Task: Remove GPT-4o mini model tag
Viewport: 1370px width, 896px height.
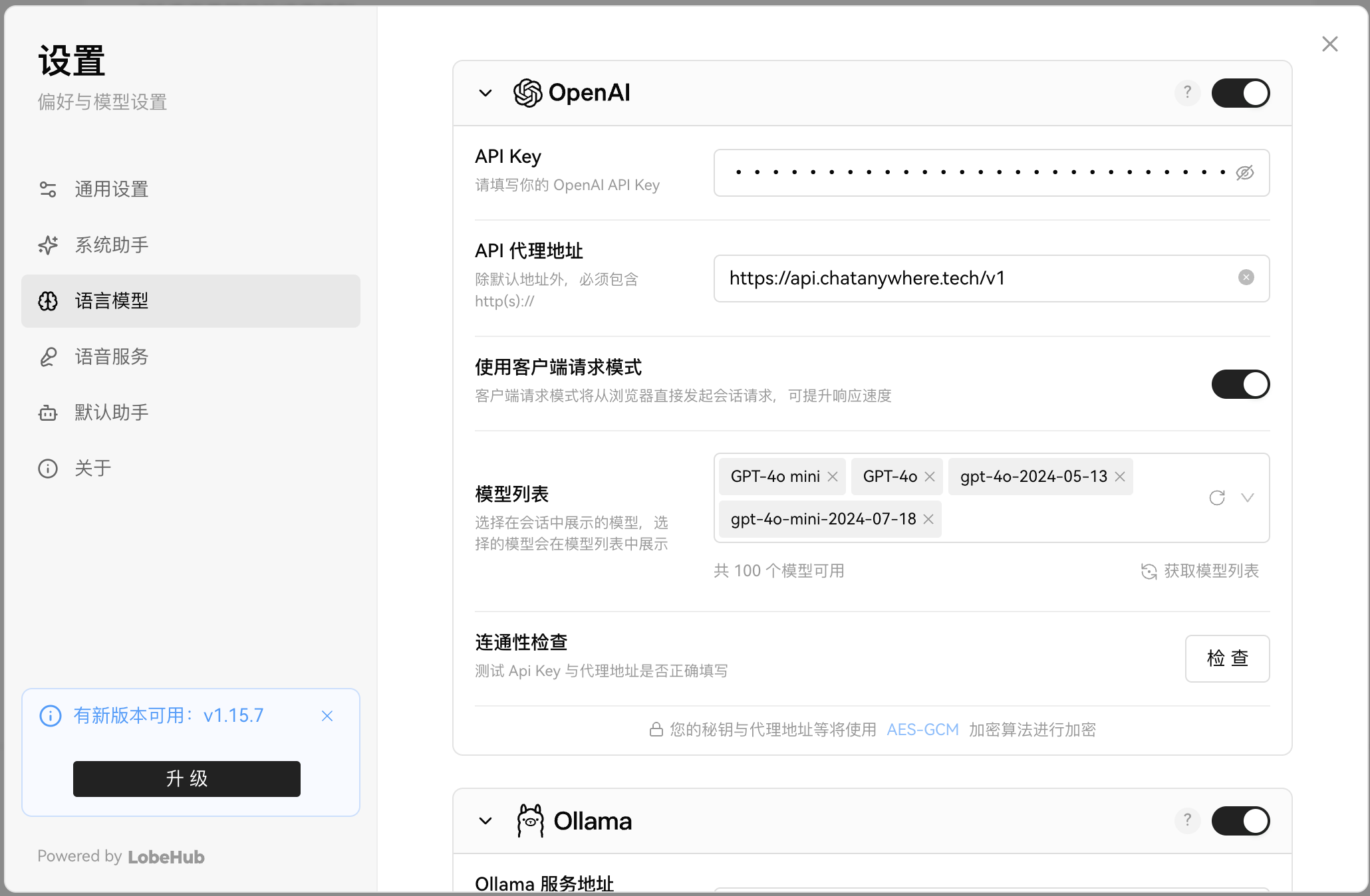Action: click(833, 477)
